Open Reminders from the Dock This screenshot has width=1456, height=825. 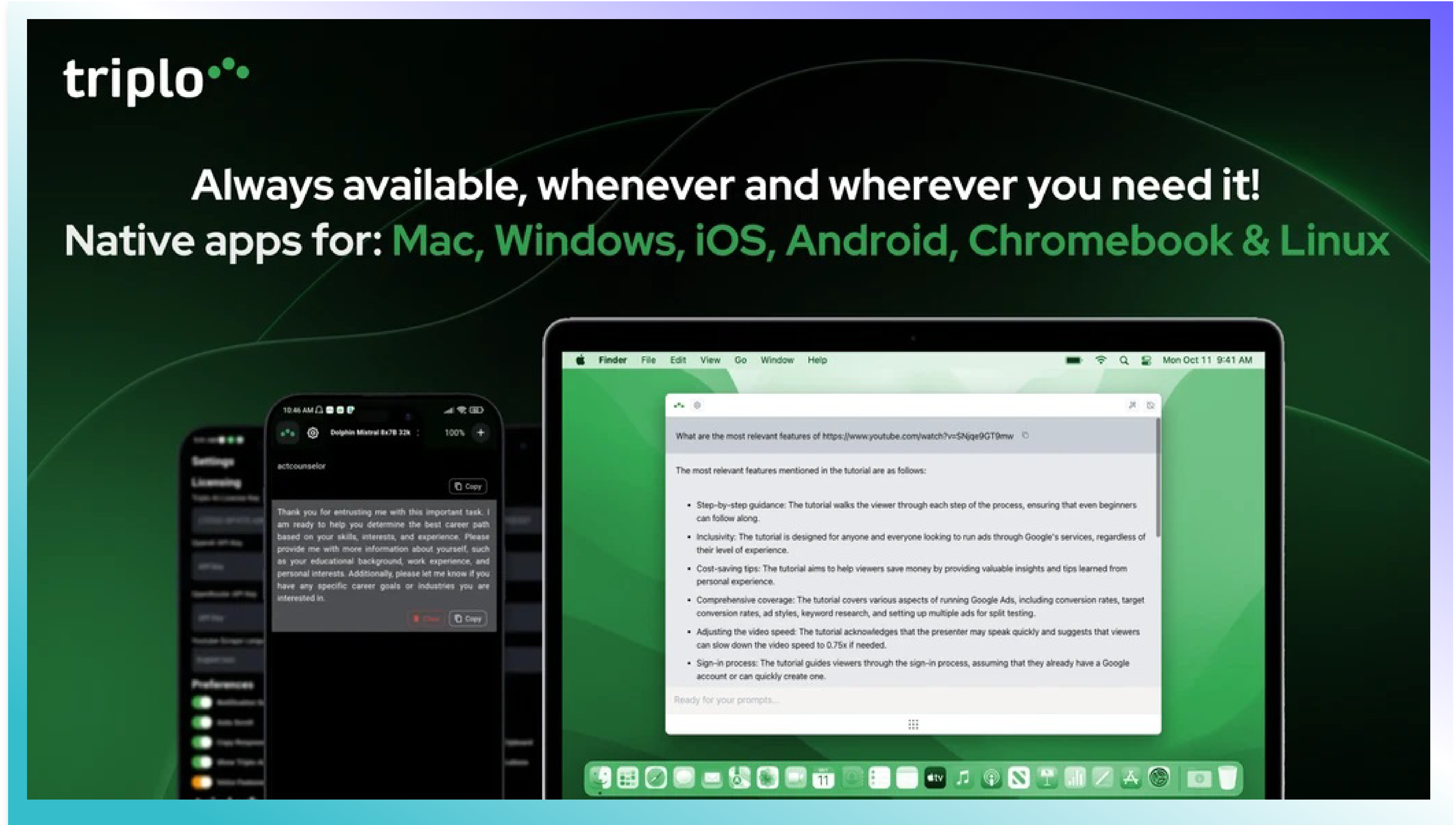[879, 778]
